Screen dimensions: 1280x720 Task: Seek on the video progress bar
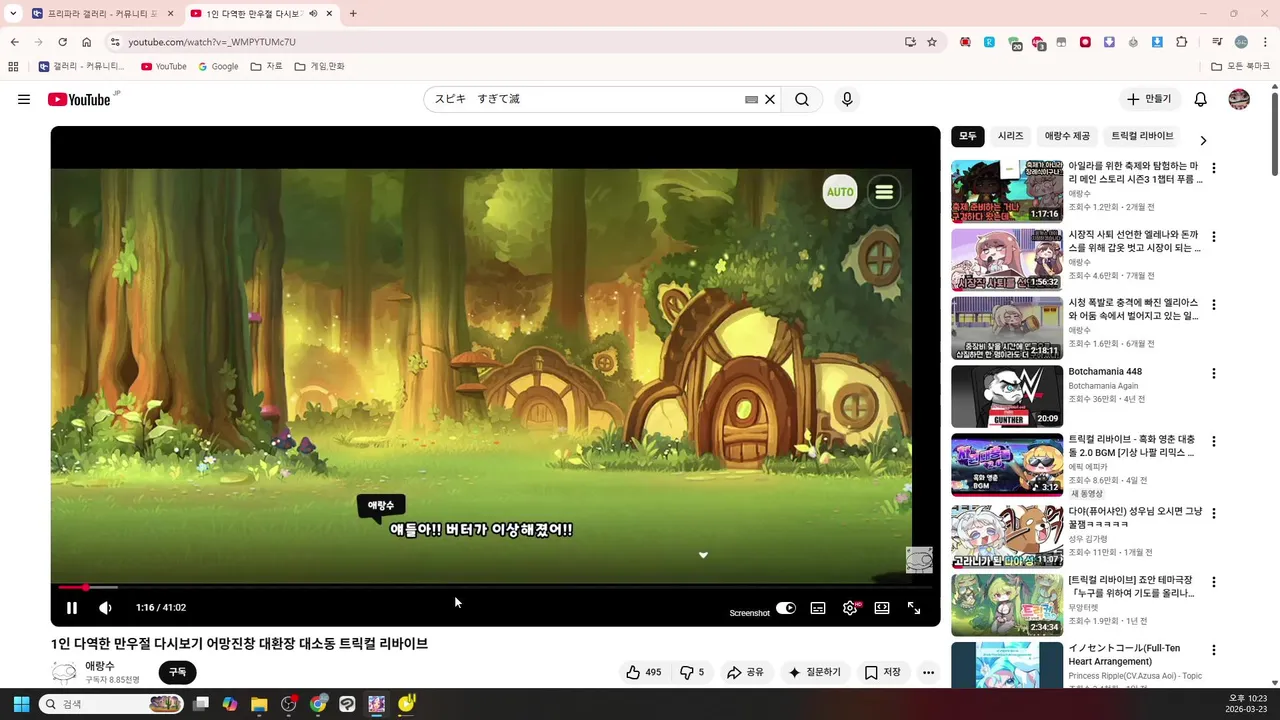tap(495, 587)
